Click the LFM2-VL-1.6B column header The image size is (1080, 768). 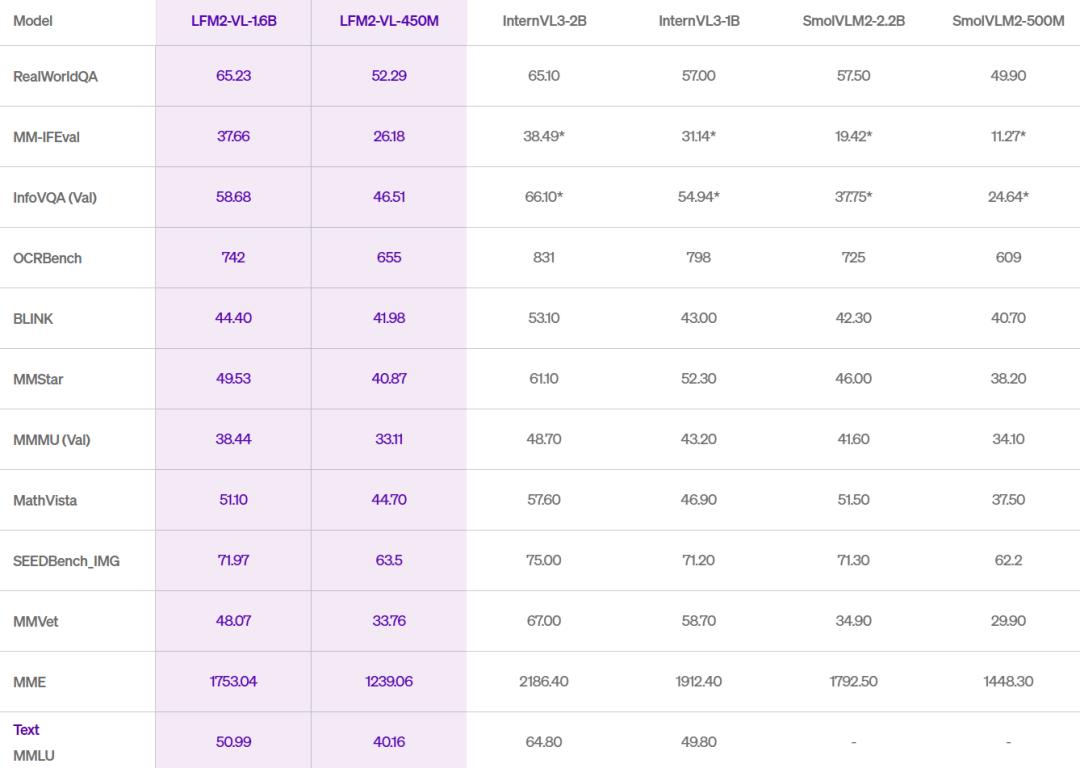coord(233,21)
